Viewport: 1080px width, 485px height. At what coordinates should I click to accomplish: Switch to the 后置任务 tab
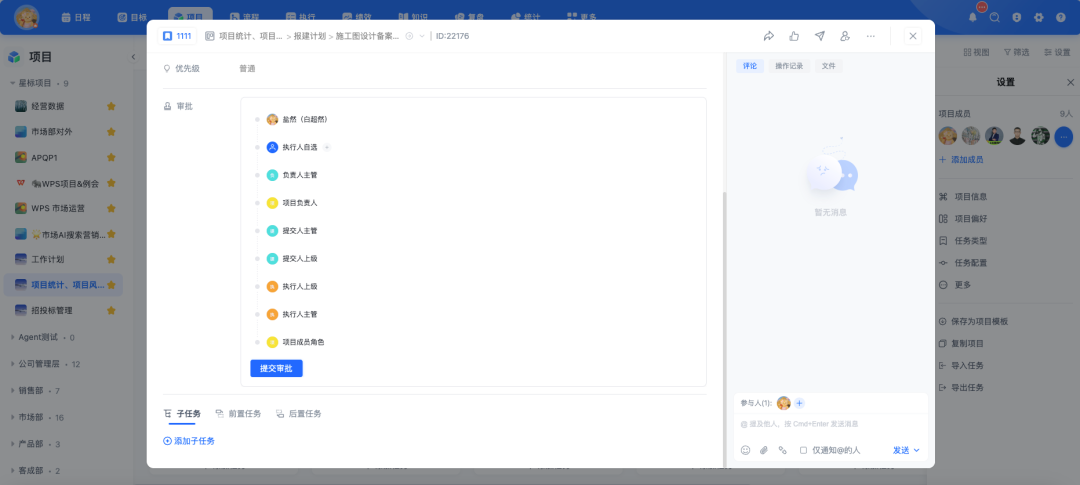click(298, 413)
